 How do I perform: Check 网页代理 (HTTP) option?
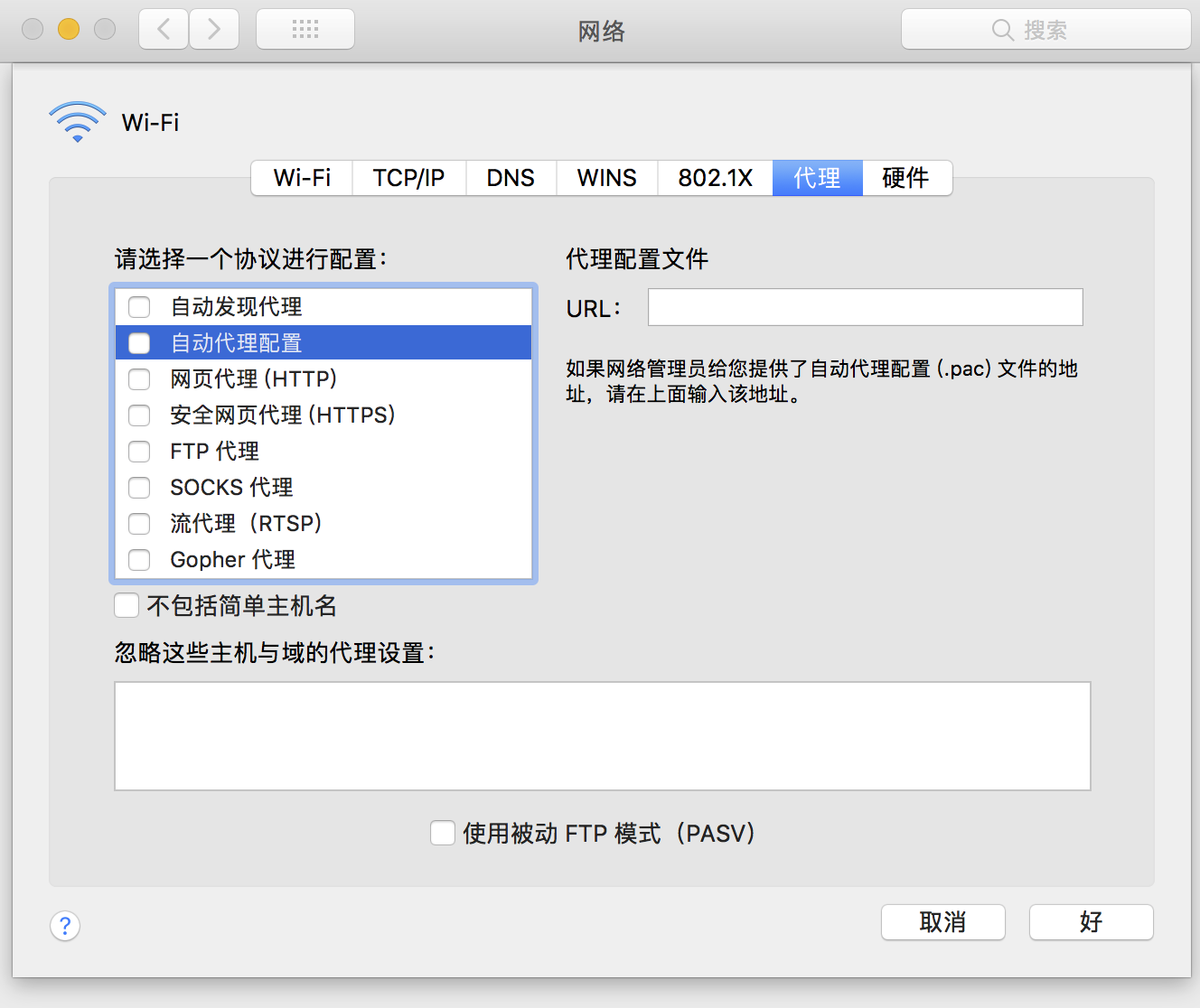click(x=139, y=379)
